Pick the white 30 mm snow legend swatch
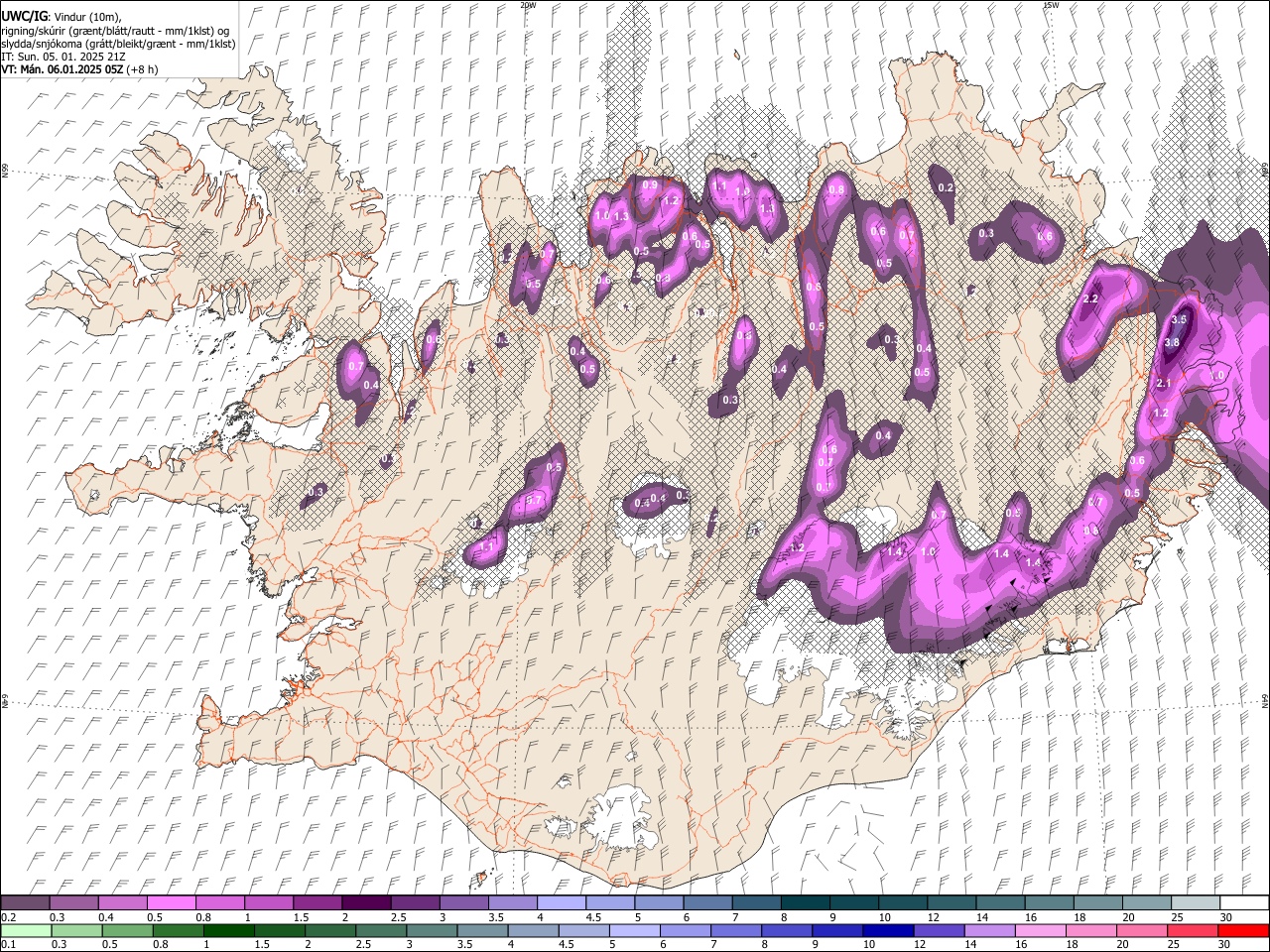1270x952 pixels. [1243, 902]
